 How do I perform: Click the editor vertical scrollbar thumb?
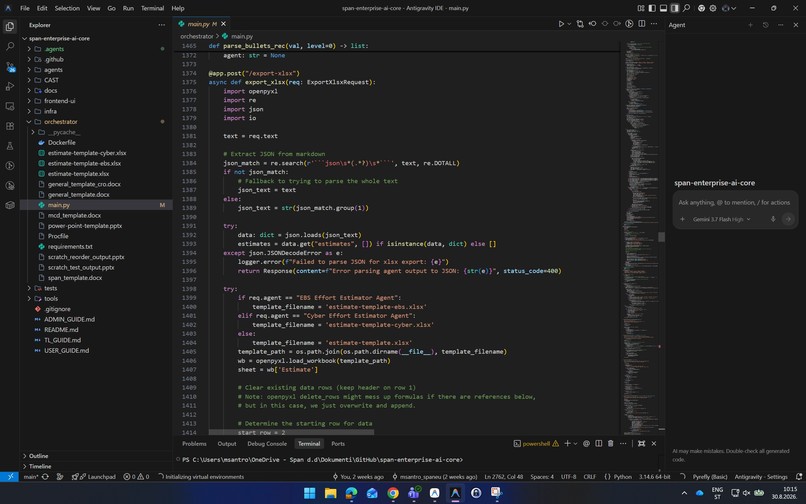662,237
